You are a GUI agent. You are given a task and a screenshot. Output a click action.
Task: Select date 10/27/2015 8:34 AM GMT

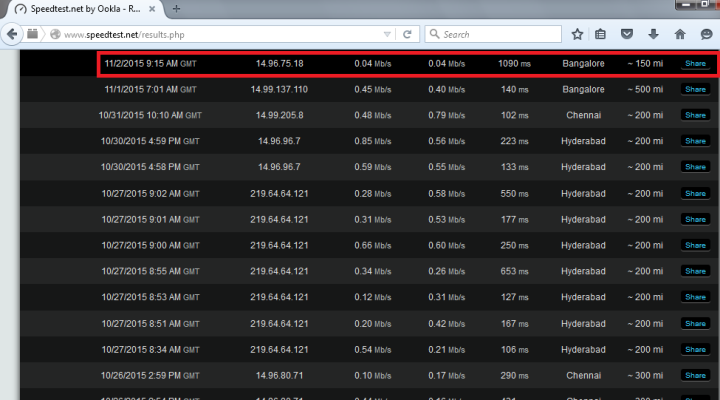pos(150,349)
